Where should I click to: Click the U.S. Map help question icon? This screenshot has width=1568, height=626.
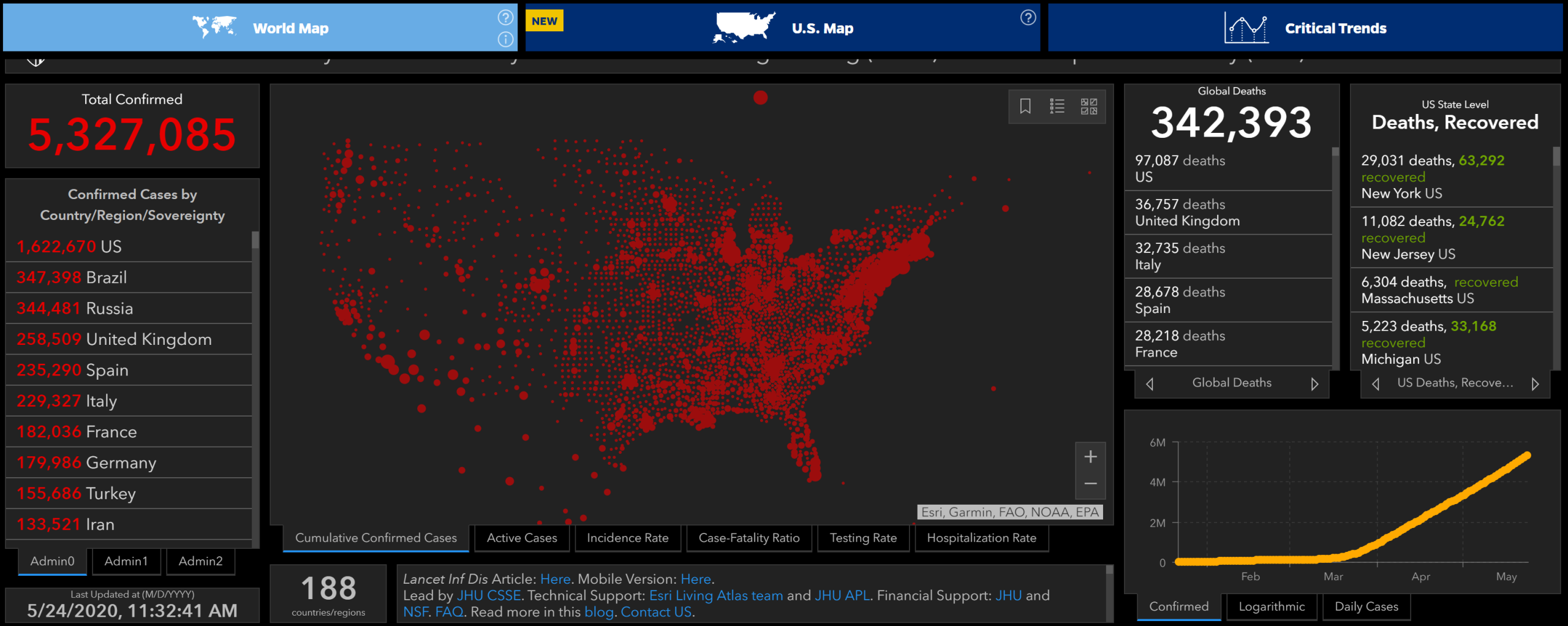1028,18
